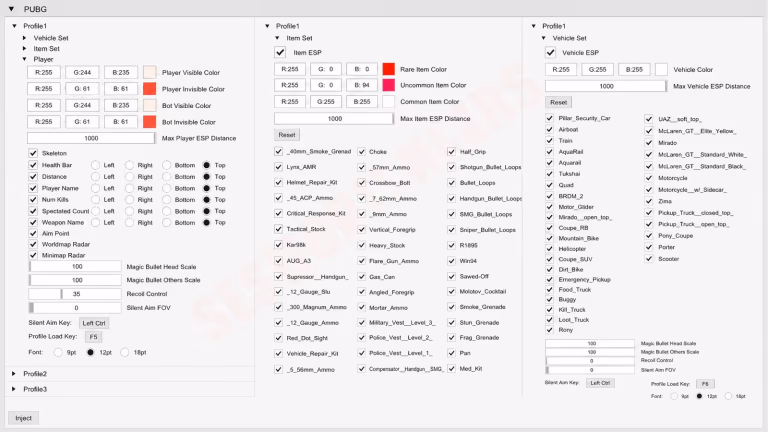Click the F5 Profile Load Key button
768x432 pixels.
93,336
